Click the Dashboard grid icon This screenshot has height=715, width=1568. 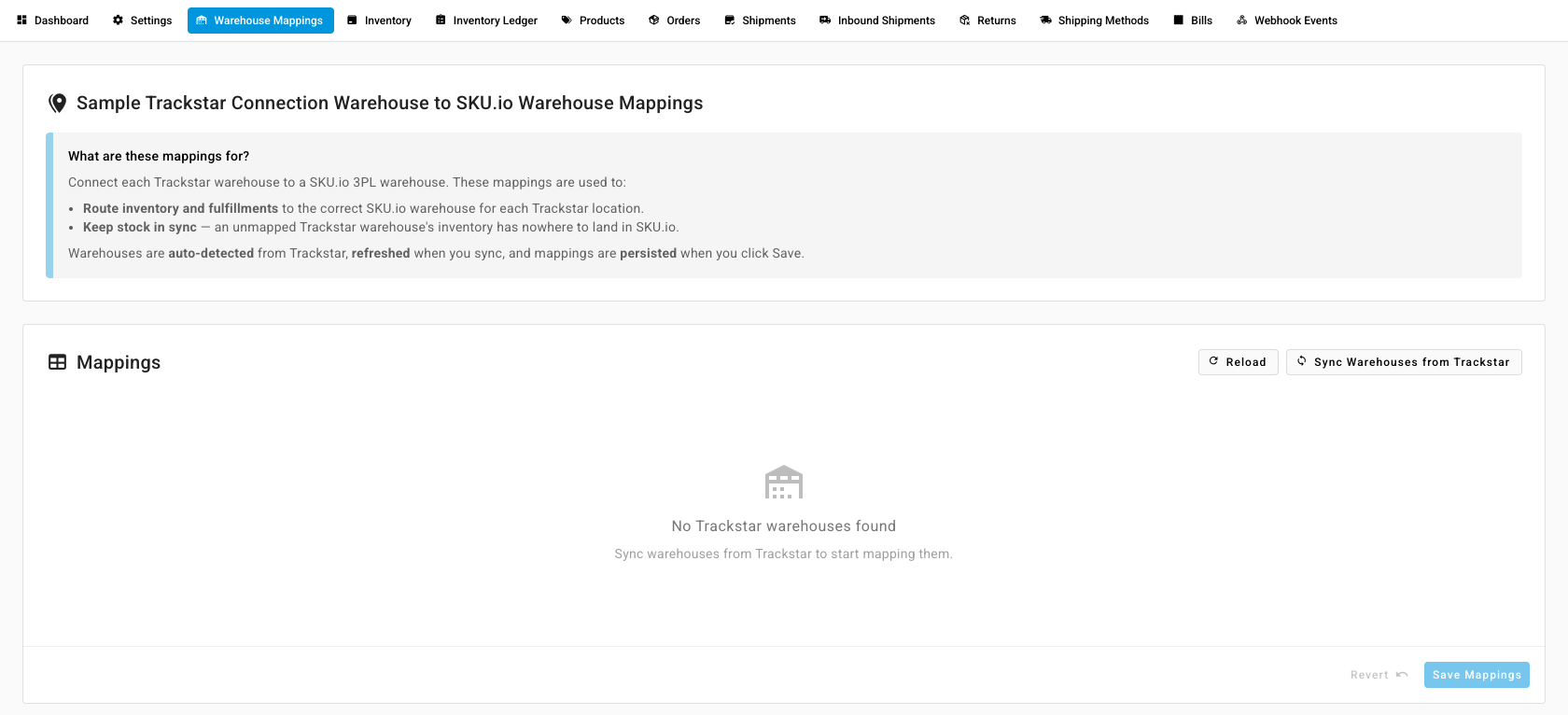coord(22,20)
